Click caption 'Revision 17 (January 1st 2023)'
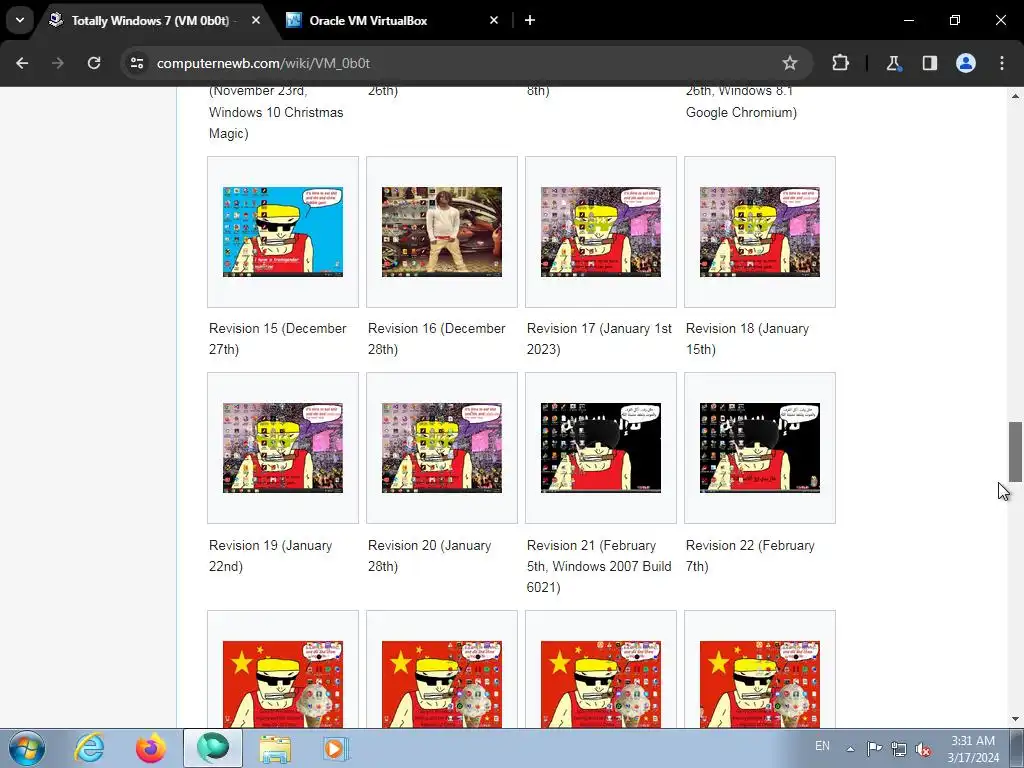The width and height of the screenshot is (1024, 768). point(599,338)
